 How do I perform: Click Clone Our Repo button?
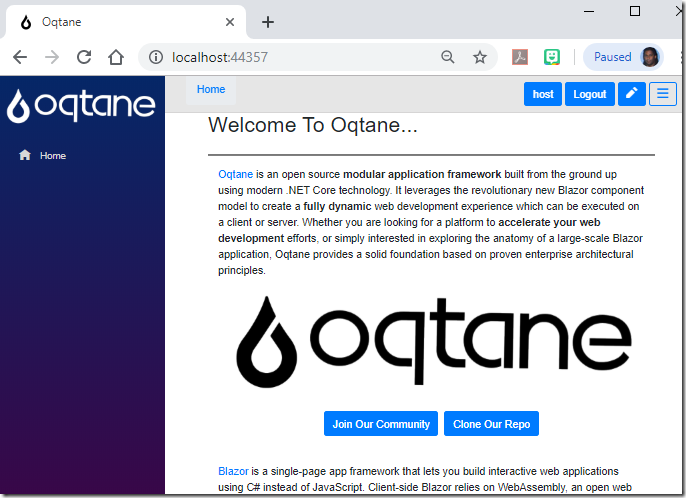click(491, 424)
